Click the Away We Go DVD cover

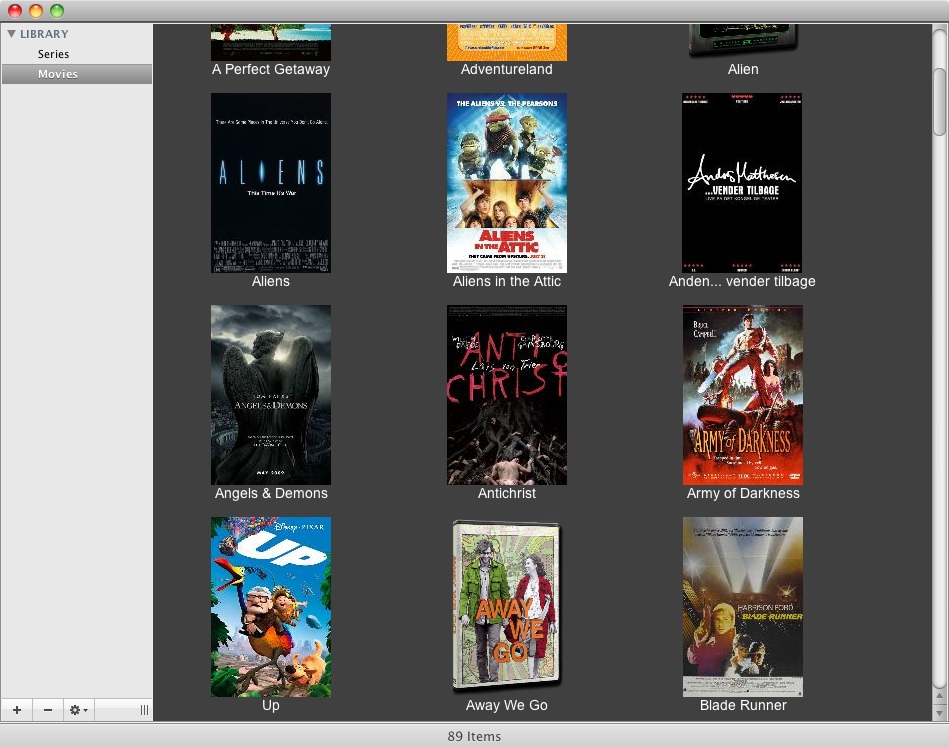coord(507,607)
